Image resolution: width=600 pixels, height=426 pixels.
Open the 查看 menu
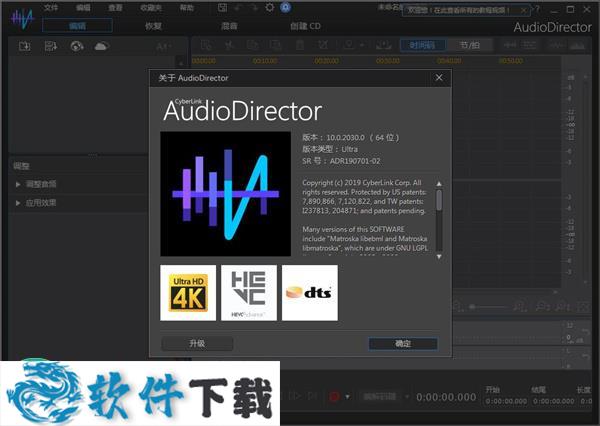point(115,7)
